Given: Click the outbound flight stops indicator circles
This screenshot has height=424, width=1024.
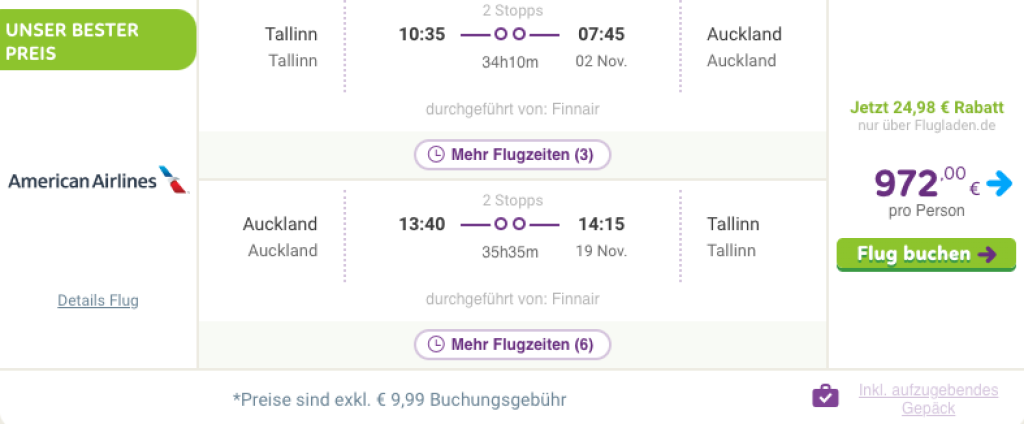Looking at the screenshot, I should (509, 34).
